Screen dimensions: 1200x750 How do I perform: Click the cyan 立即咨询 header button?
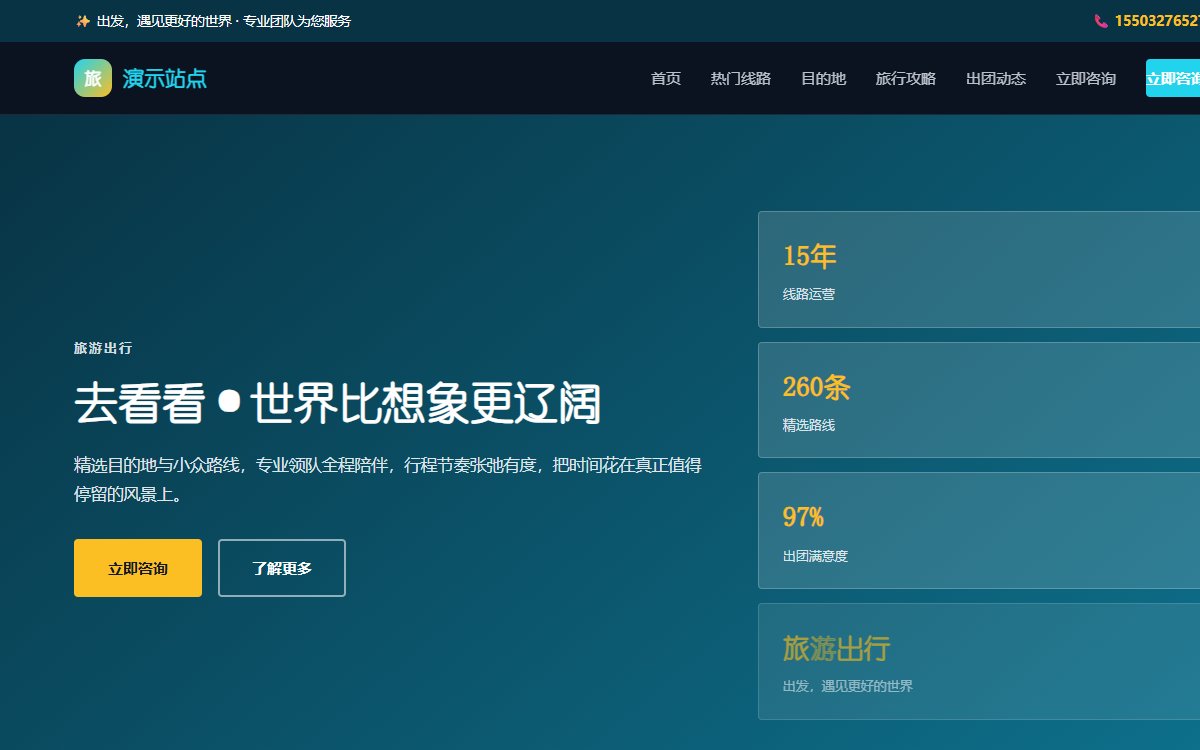[1173, 78]
